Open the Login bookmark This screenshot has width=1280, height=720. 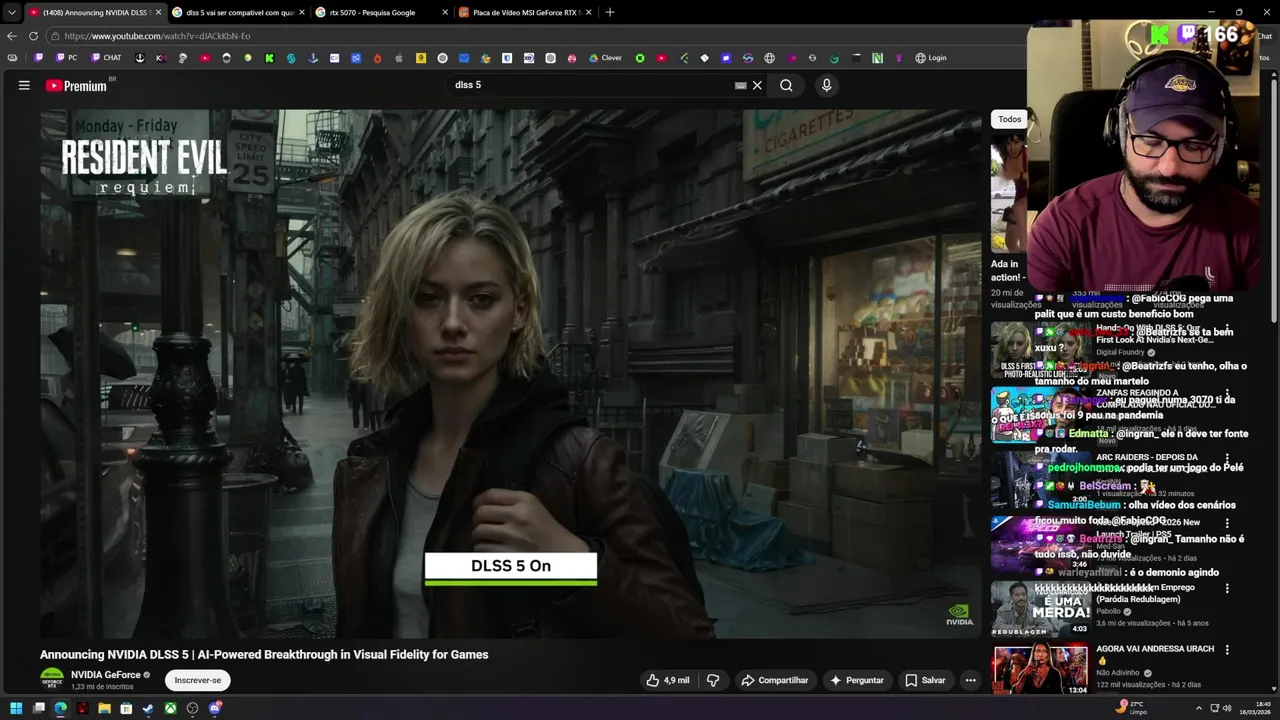[931, 58]
